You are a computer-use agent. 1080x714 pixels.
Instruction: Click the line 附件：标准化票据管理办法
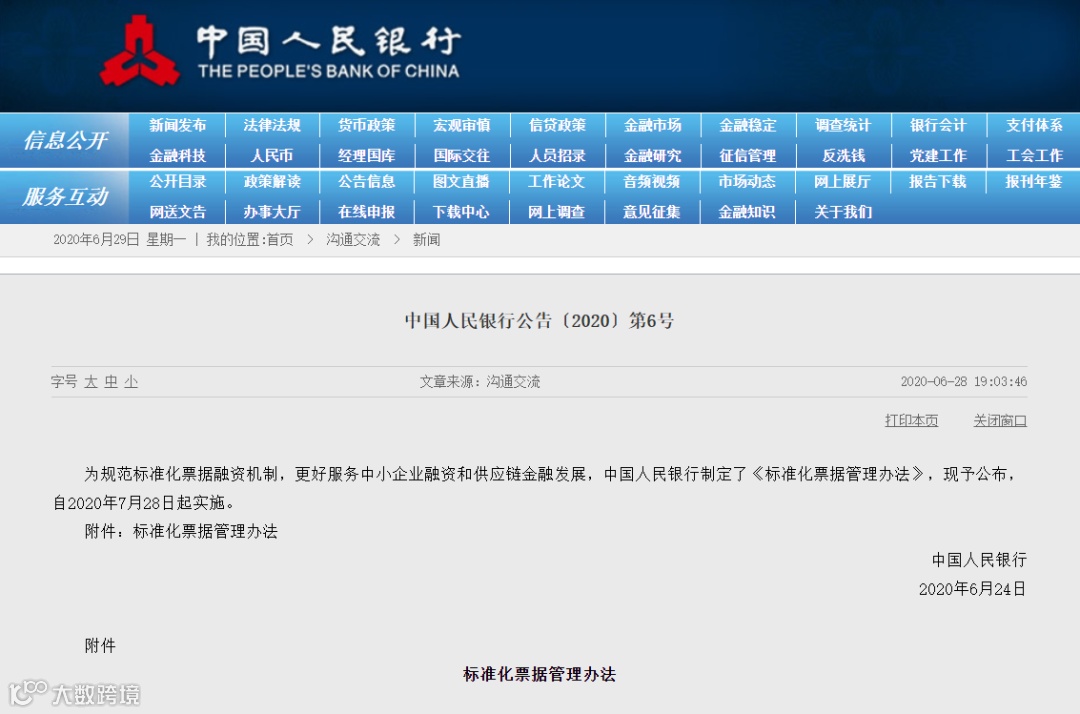point(181,532)
